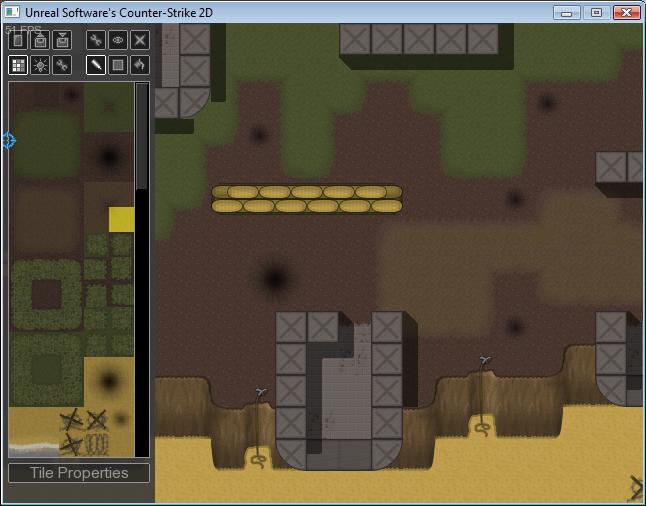646x506 pixels.
Task: Click the Tile Properties button
Action: pyautogui.click(x=79, y=473)
